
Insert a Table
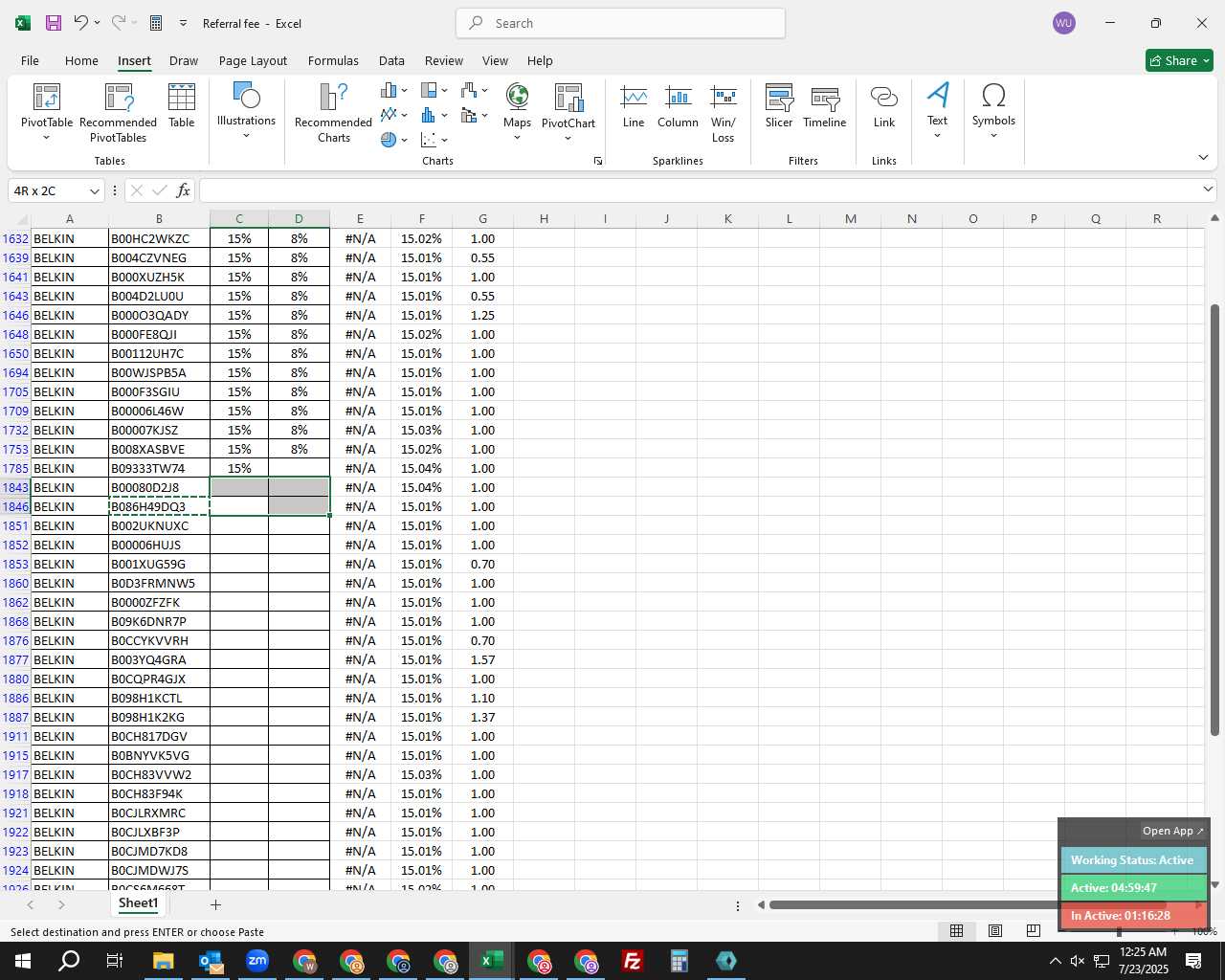coord(182,105)
